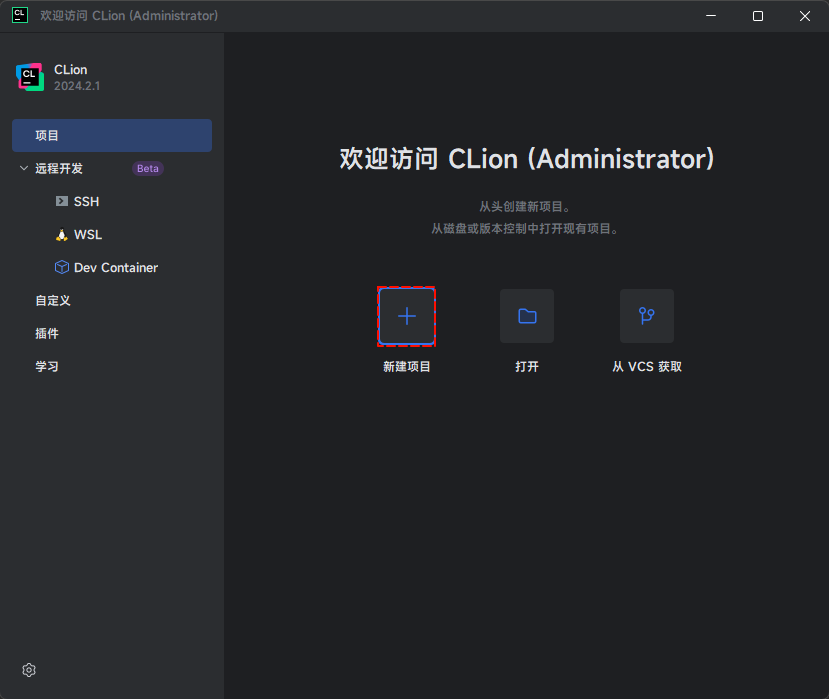Click the CLion logo above the sidebar list

pos(29,77)
